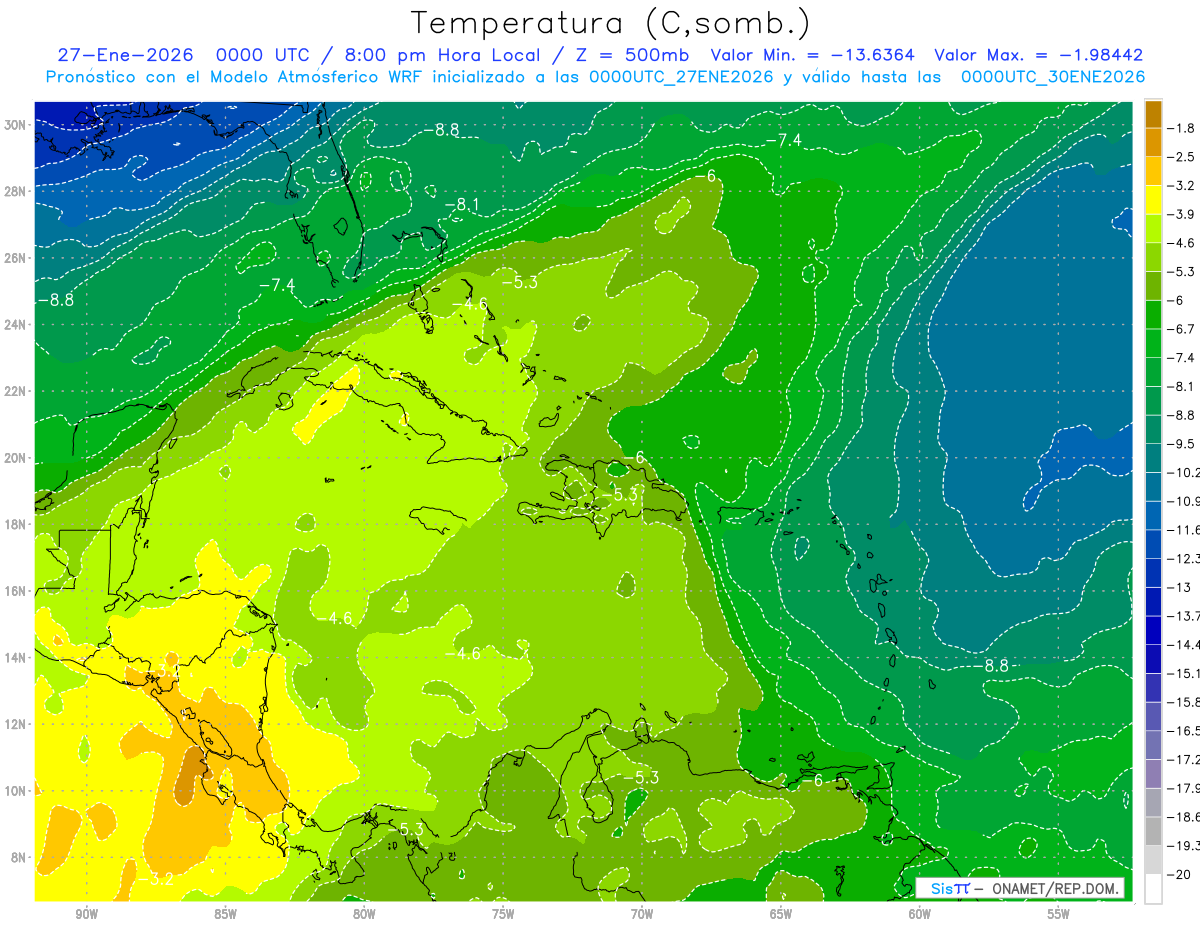This screenshot has height=927, width=1200.
Task: Click the "22N" latitude axis label
Action: tap(16, 391)
